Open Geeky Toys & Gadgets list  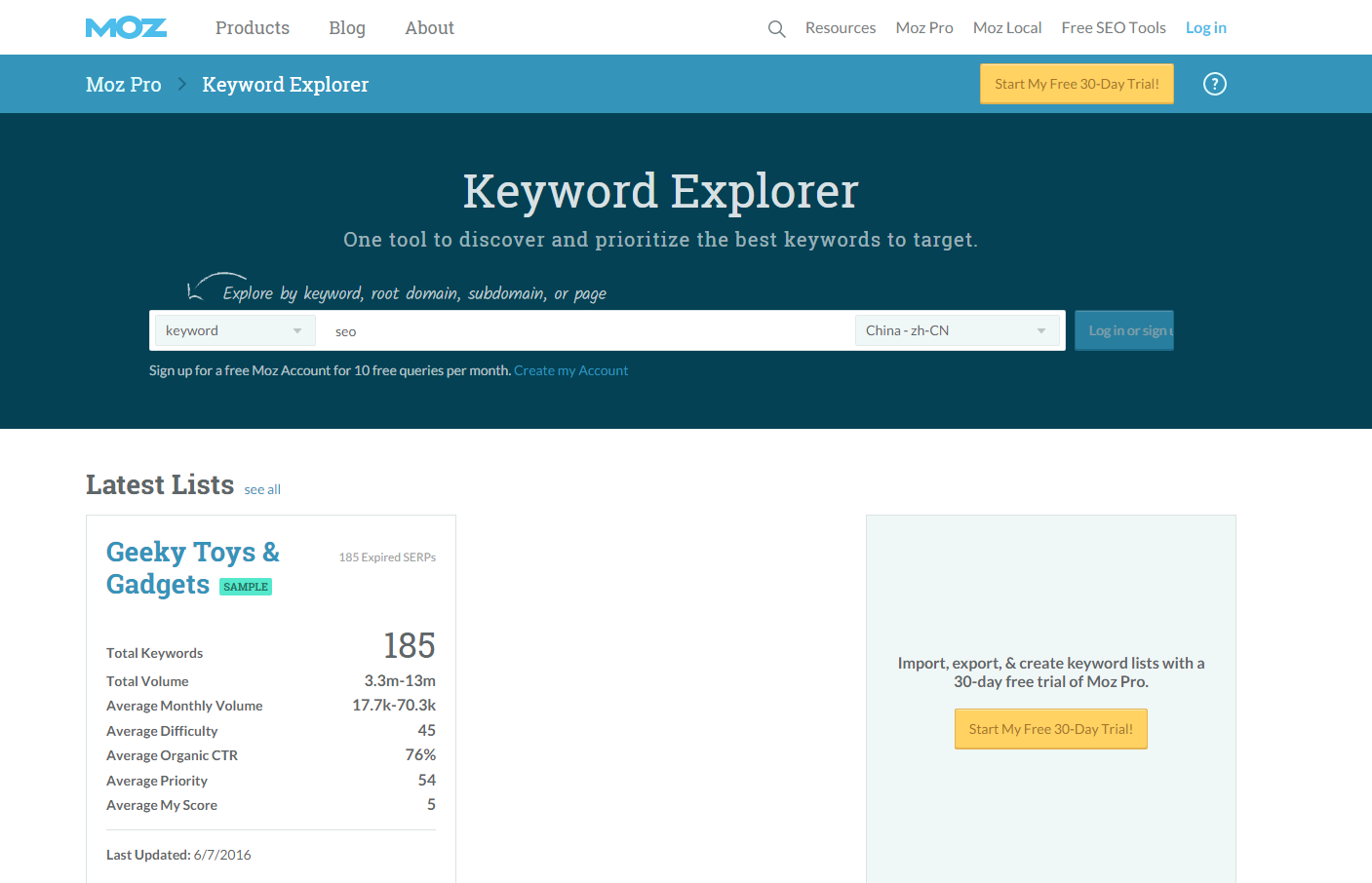(193, 567)
